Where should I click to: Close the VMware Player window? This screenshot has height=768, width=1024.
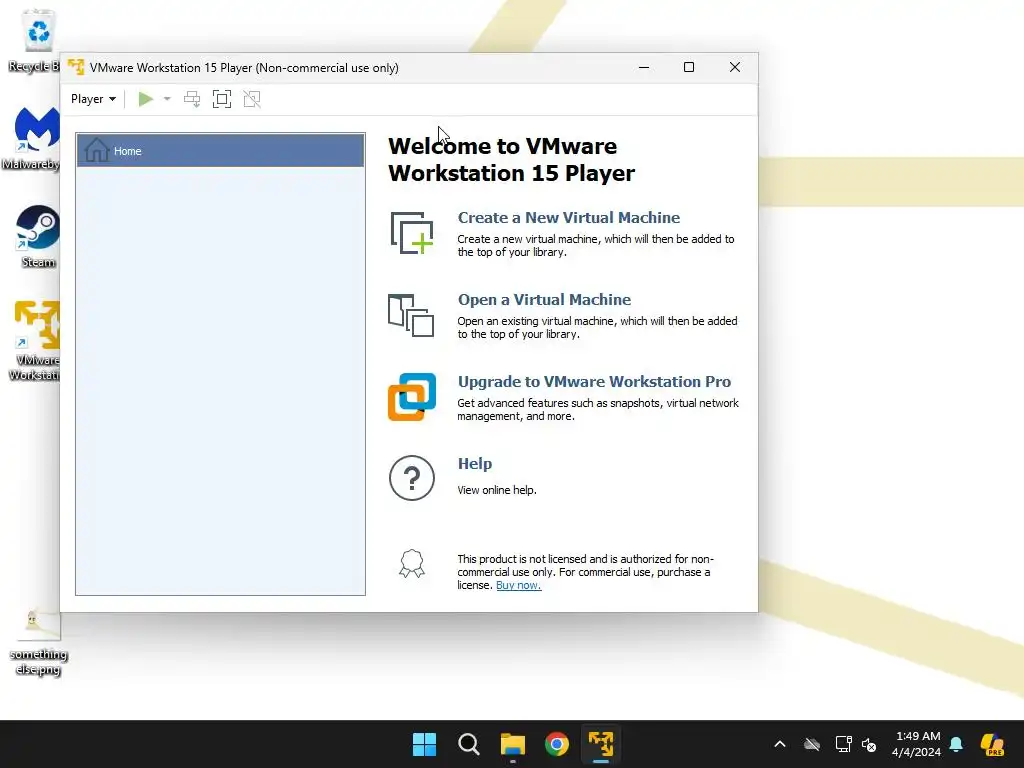coord(735,67)
